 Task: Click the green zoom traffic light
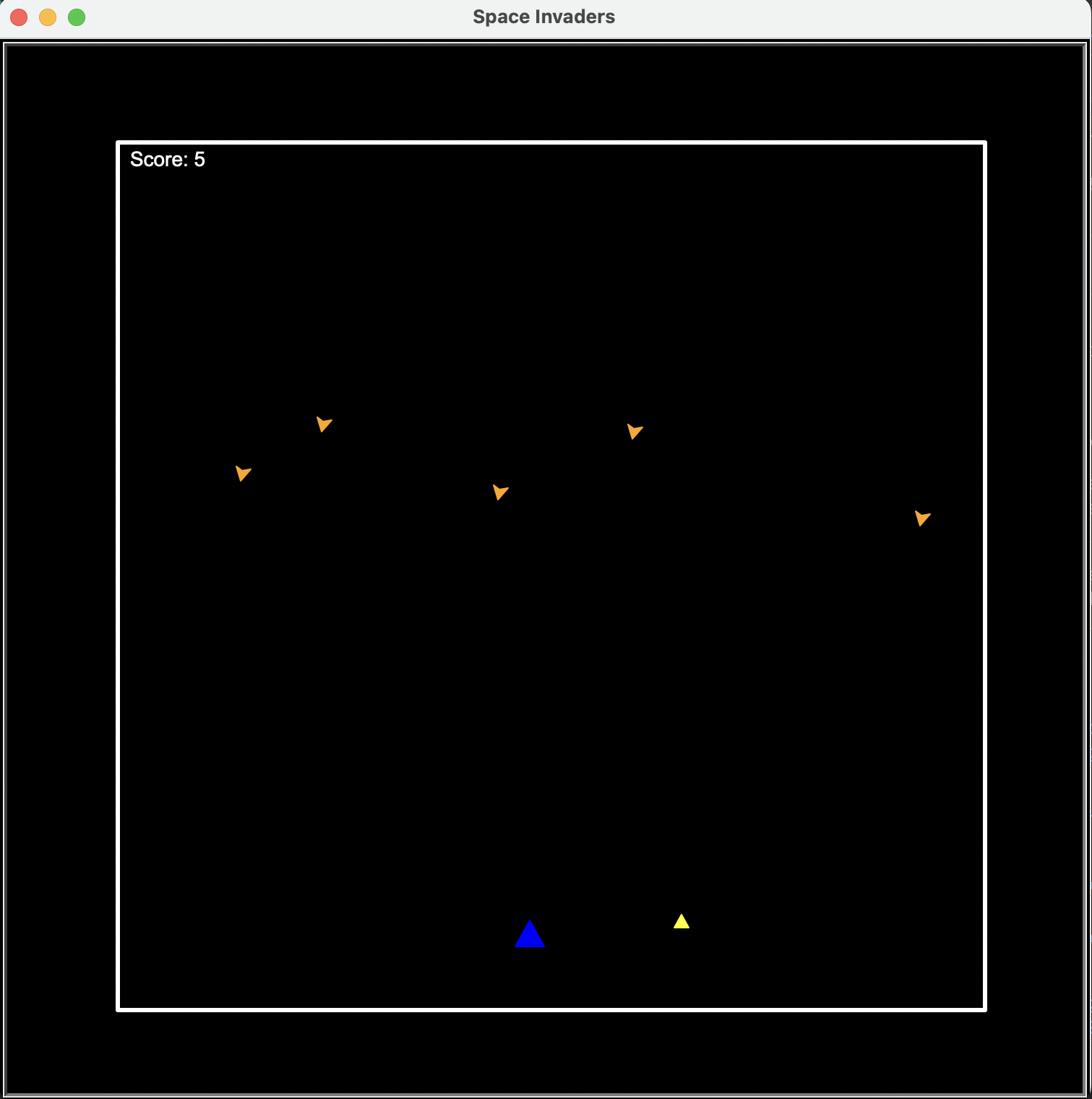(x=77, y=17)
